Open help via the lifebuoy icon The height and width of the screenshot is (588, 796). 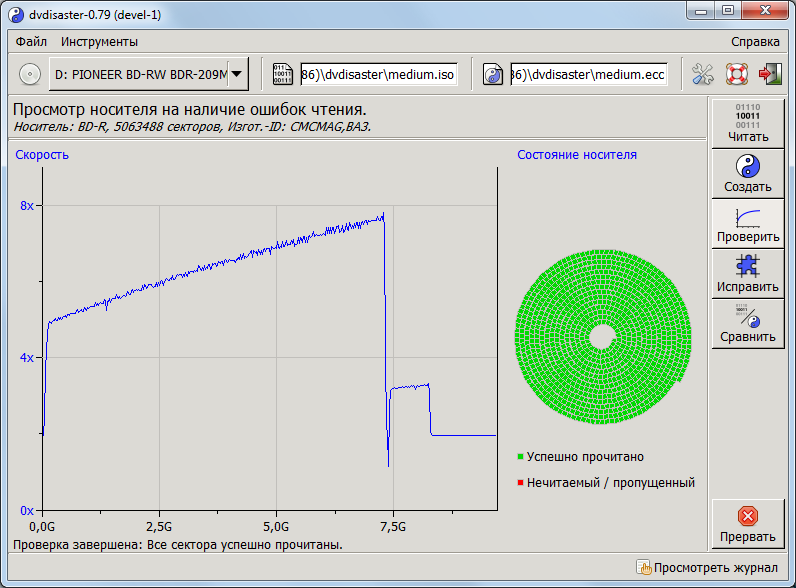point(737,74)
